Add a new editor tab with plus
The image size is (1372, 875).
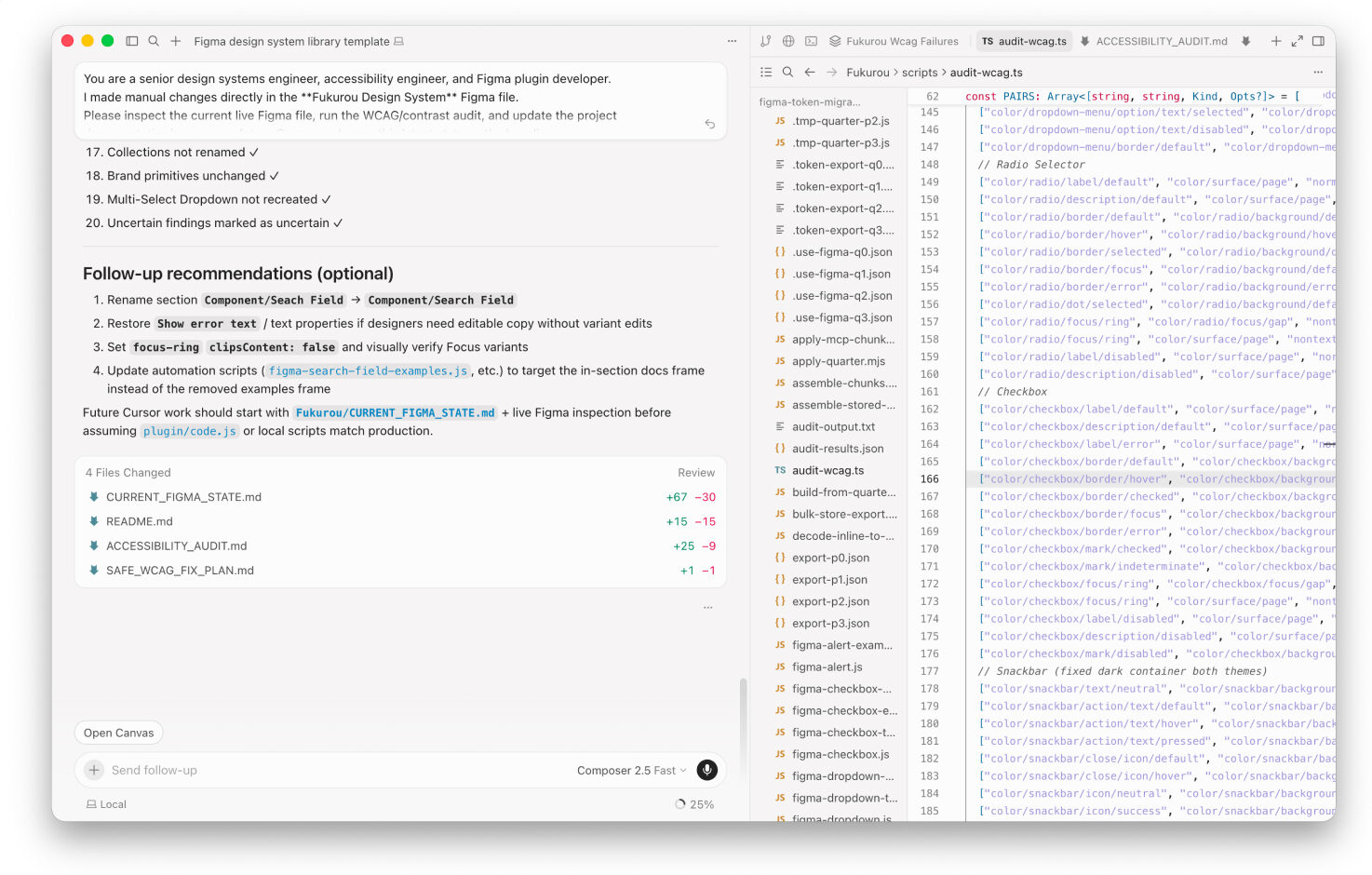(x=1276, y=41)
